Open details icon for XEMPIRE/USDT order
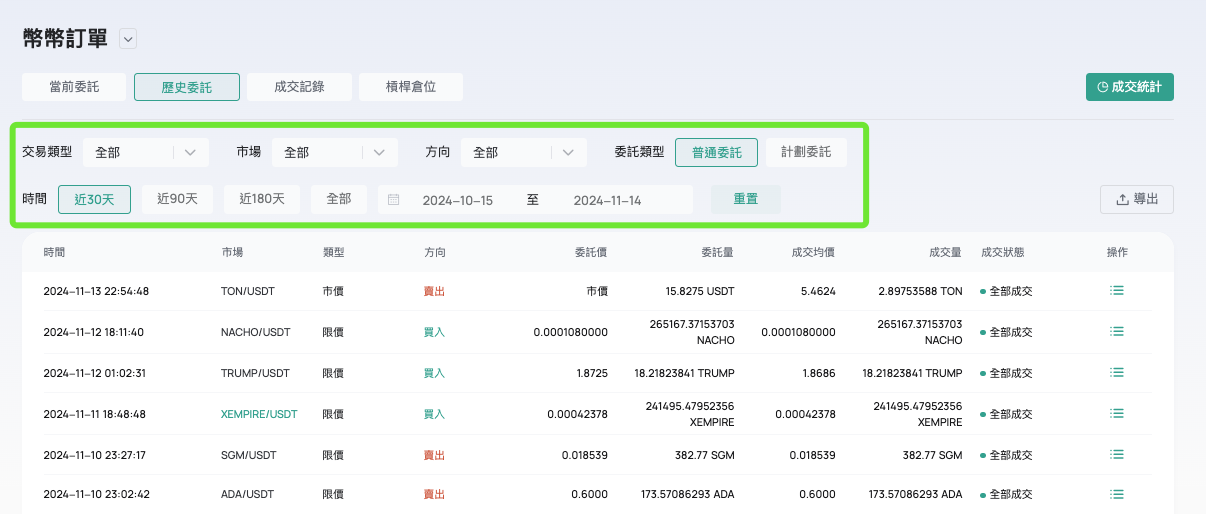Image resolution: width=1206 pixels, height=514 pixels. coord(1117,414)
